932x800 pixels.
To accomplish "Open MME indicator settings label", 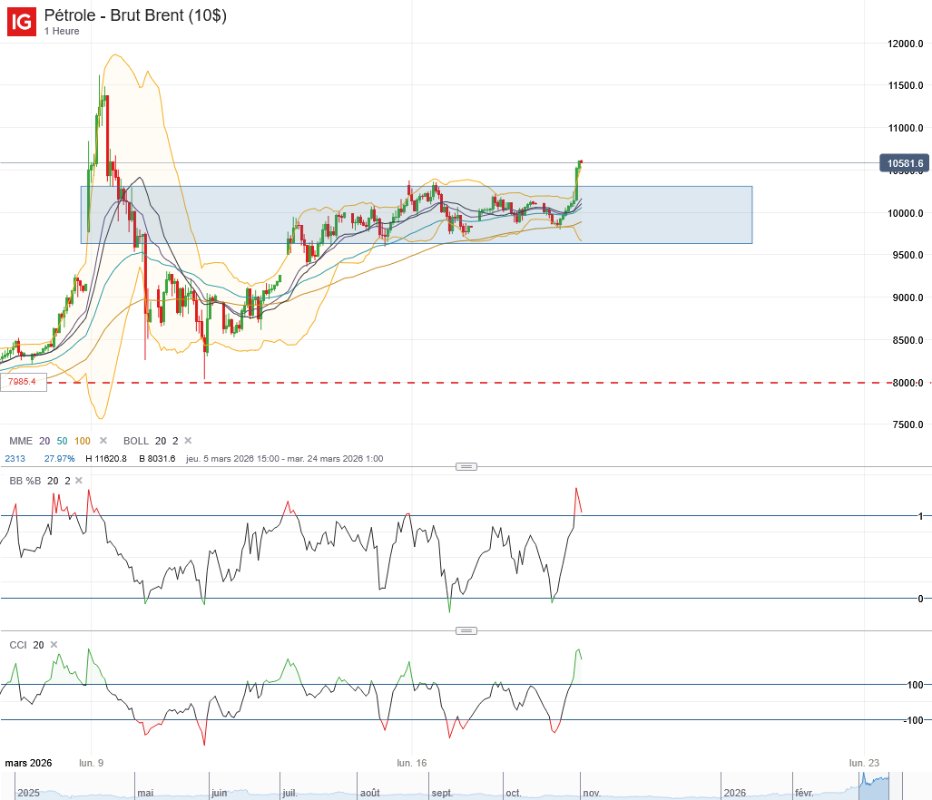I will pyautogui.click(x=21, y=440).
